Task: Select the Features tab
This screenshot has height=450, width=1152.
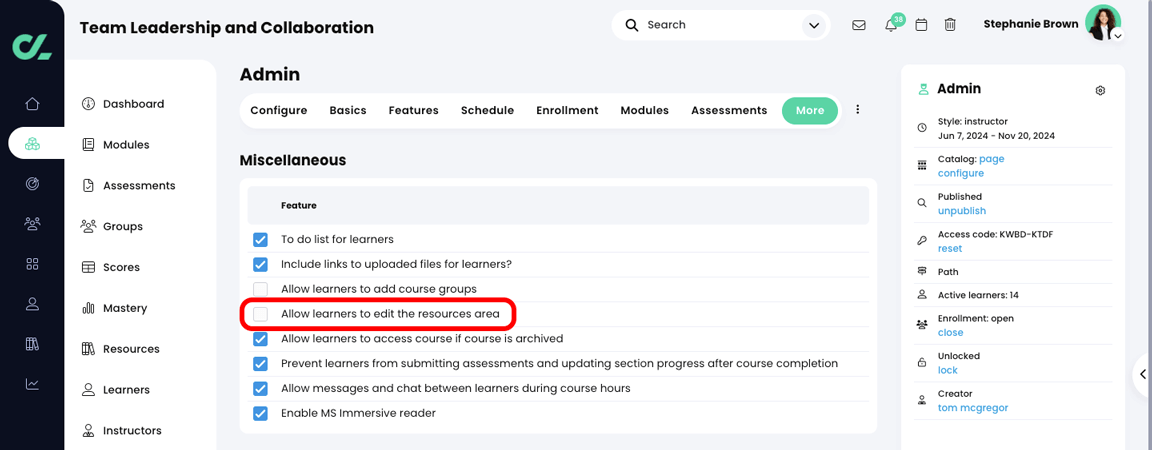Action: (414, 110)
